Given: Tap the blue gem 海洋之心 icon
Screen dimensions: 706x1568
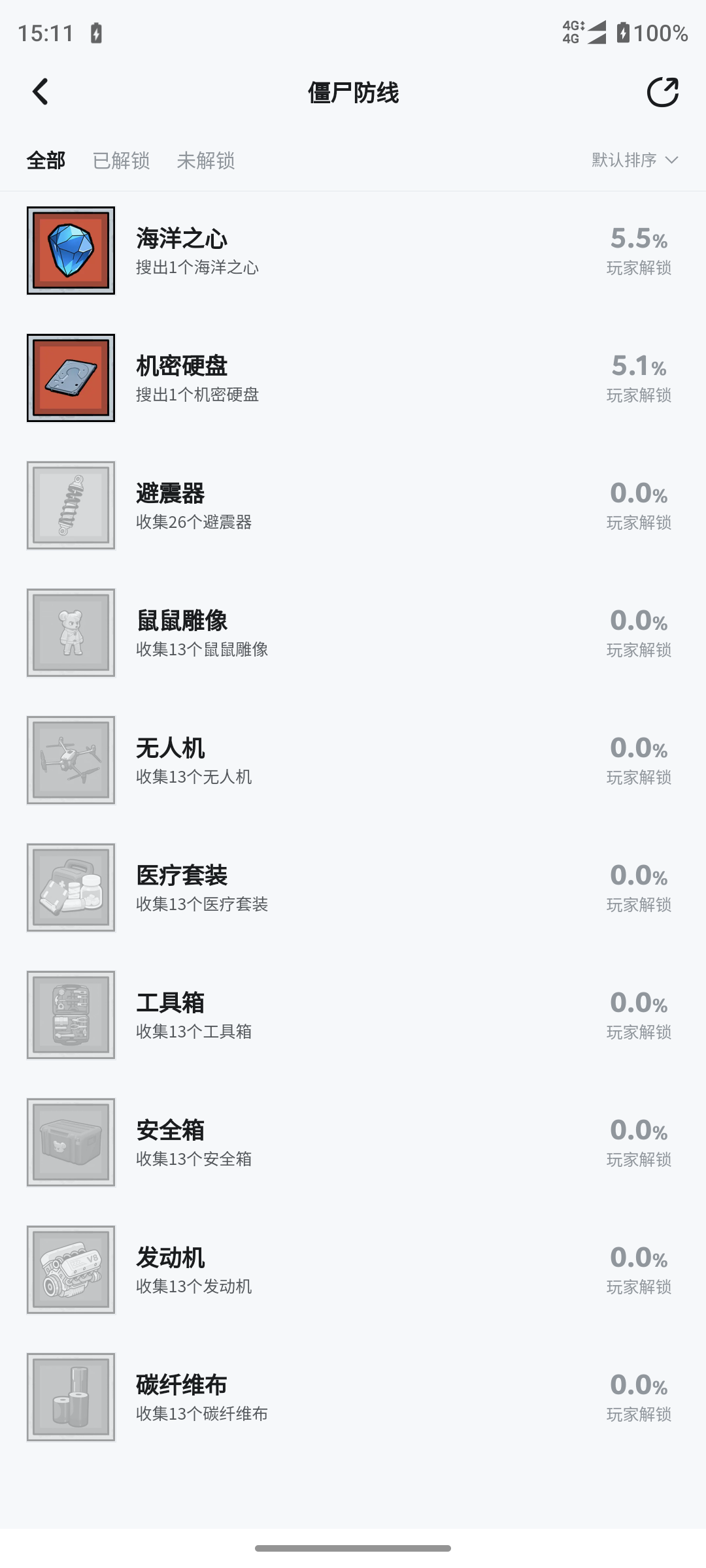Looking at the screenshot, I should 71,251.
